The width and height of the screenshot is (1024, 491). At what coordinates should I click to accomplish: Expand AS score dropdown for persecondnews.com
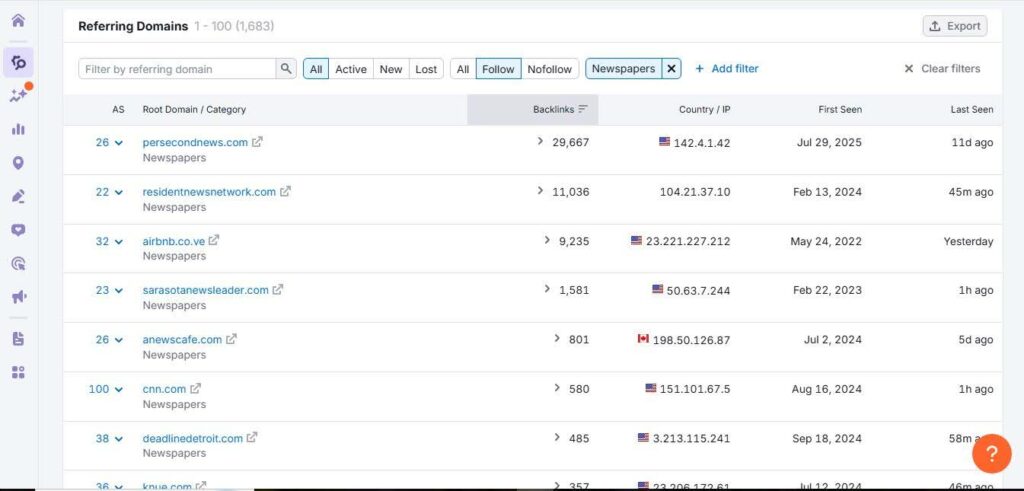point(119,143)
